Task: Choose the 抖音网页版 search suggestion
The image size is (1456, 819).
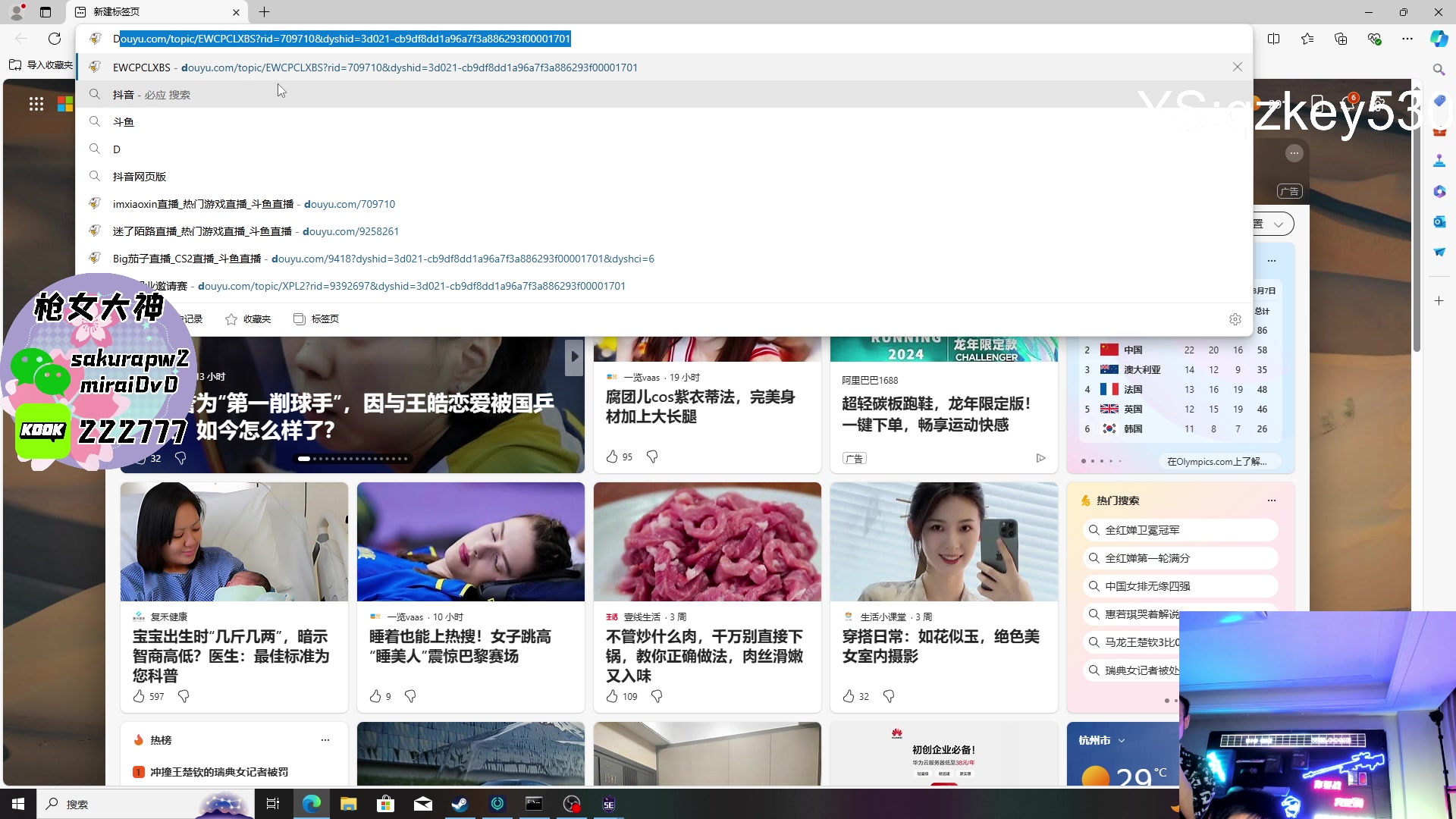Action: click(664, 177)
